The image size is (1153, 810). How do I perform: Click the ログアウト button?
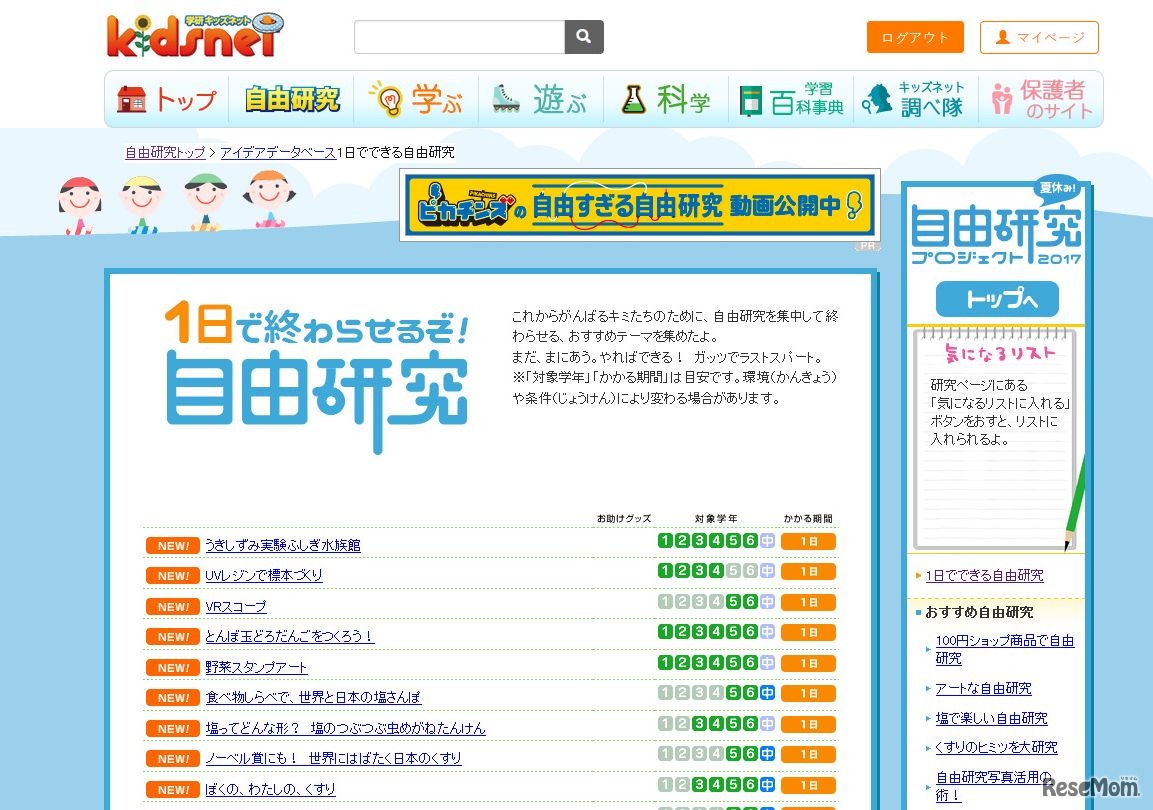pyautogui.click(x=915, y=37)
